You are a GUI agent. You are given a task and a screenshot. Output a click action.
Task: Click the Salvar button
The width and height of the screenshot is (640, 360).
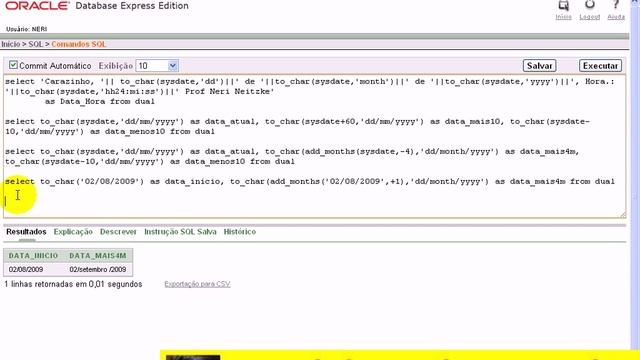[x=539, y=66]
